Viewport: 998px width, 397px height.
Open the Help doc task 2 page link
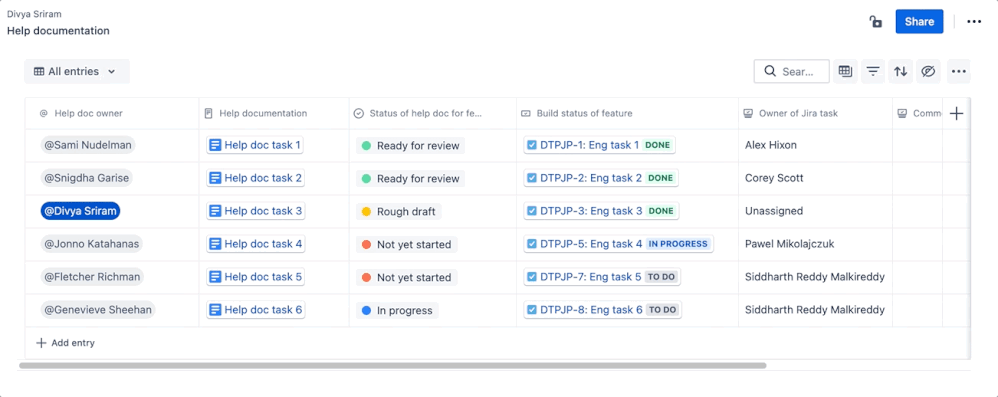click(x=255, y=178)
